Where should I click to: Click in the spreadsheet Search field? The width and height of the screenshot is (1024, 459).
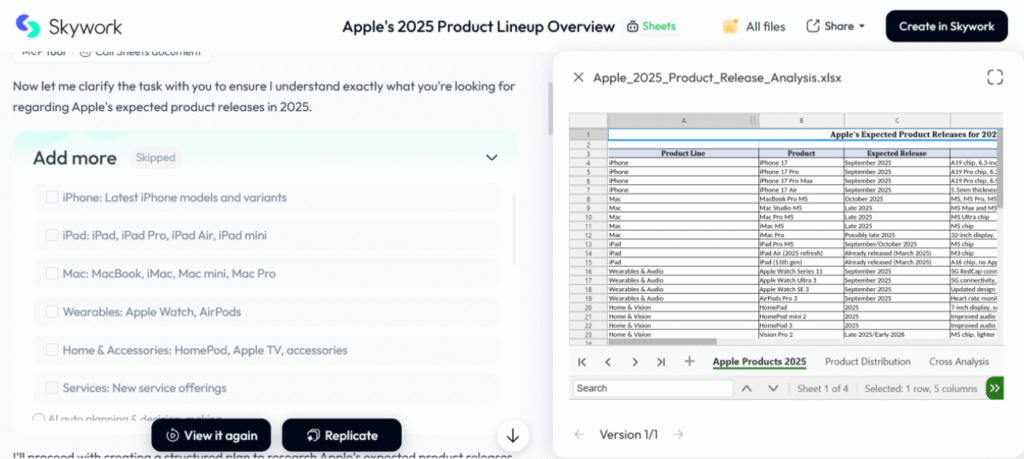coord(650,388)
